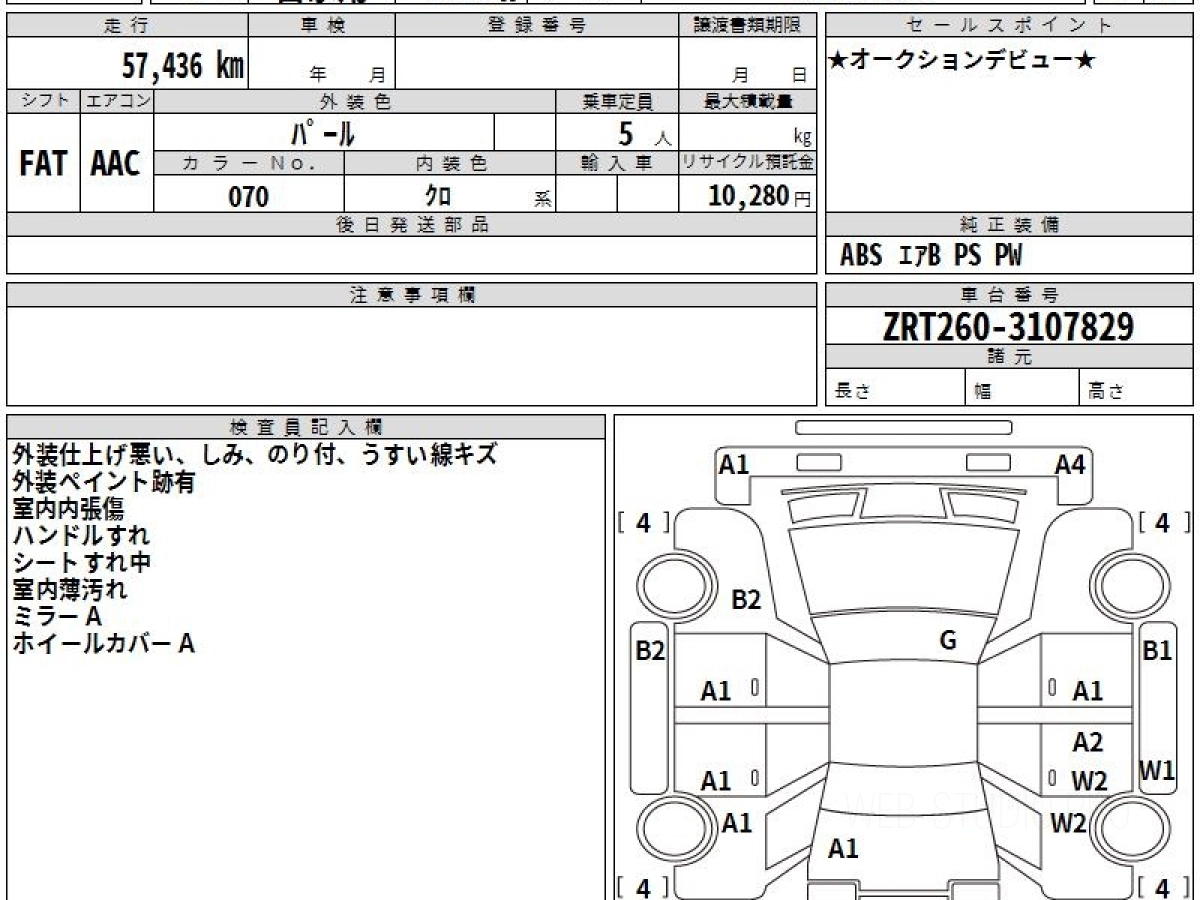Click the note シートすれ中
Viewport: 1200px width, 900px height.
pos(81,563)
